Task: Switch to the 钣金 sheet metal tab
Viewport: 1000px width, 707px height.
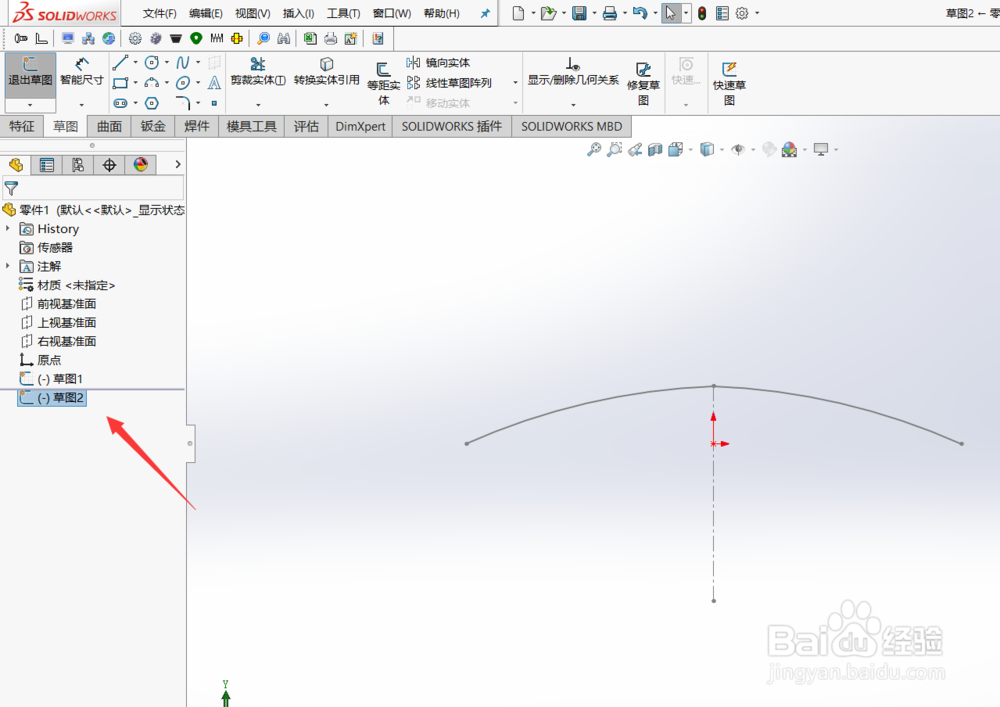Action: [x=153, y=126]
